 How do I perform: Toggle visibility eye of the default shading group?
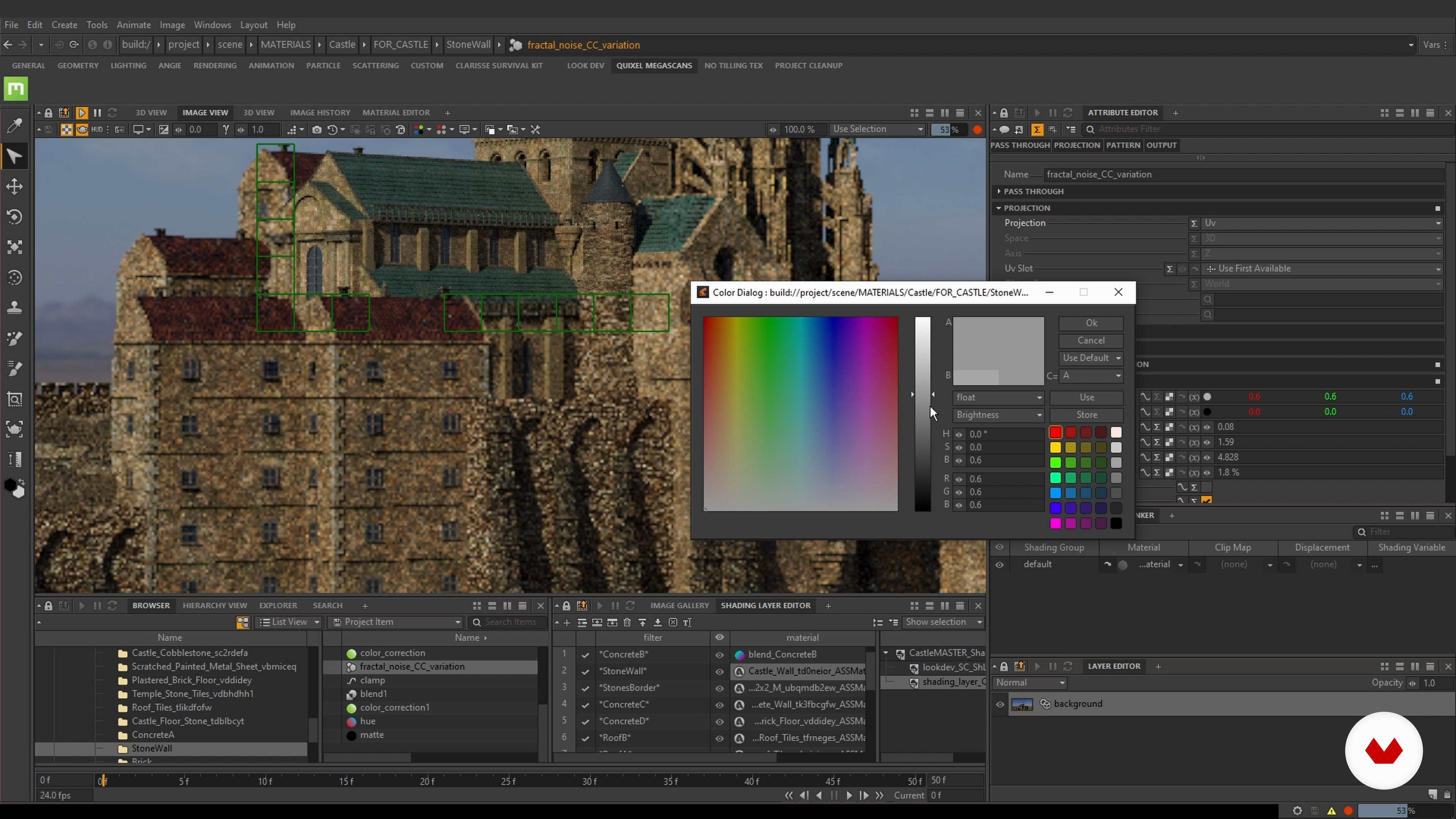pos(999,564)
